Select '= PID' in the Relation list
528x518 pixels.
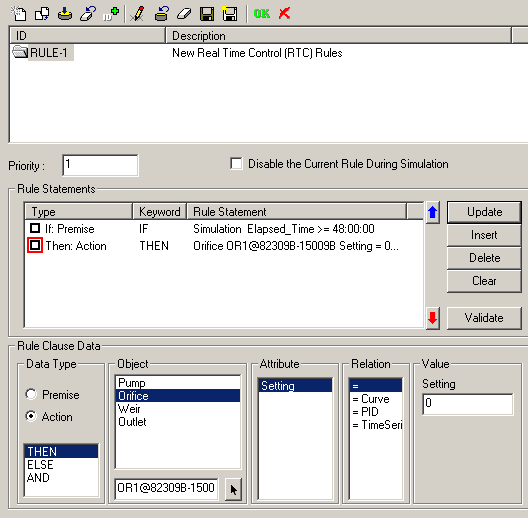376,412
